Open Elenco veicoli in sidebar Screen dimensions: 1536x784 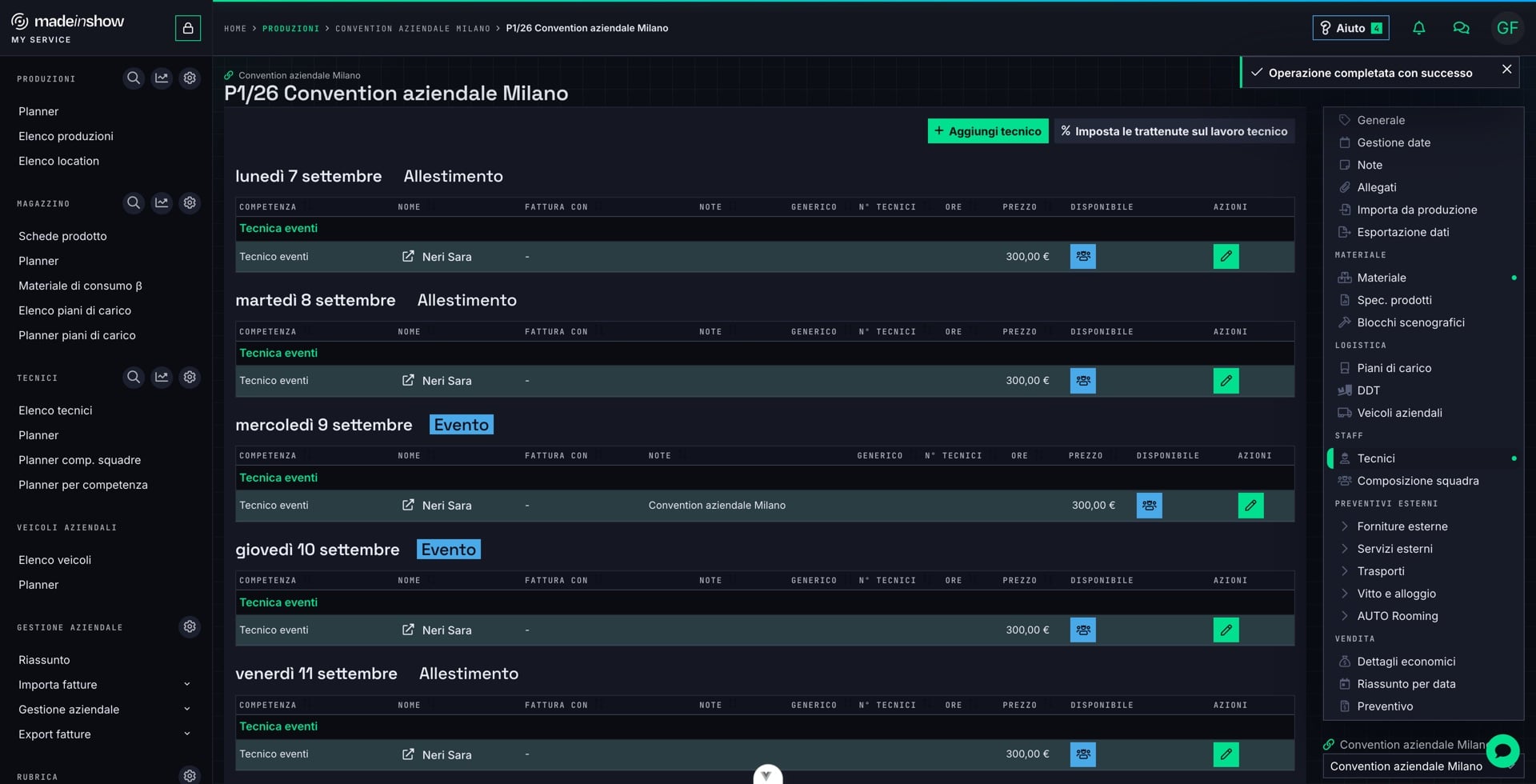pos(54,560)
